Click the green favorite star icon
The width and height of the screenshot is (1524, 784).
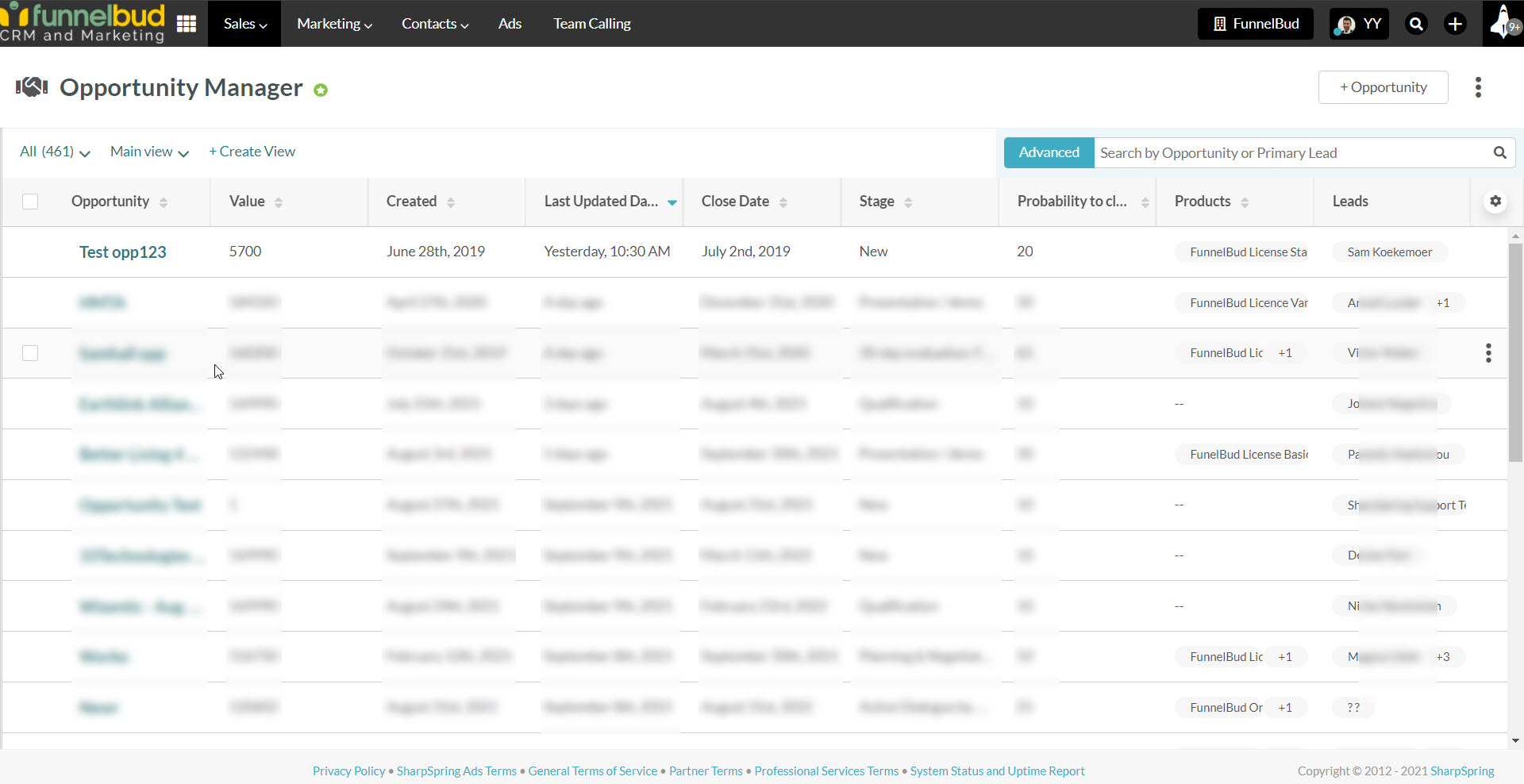(321, 90)
